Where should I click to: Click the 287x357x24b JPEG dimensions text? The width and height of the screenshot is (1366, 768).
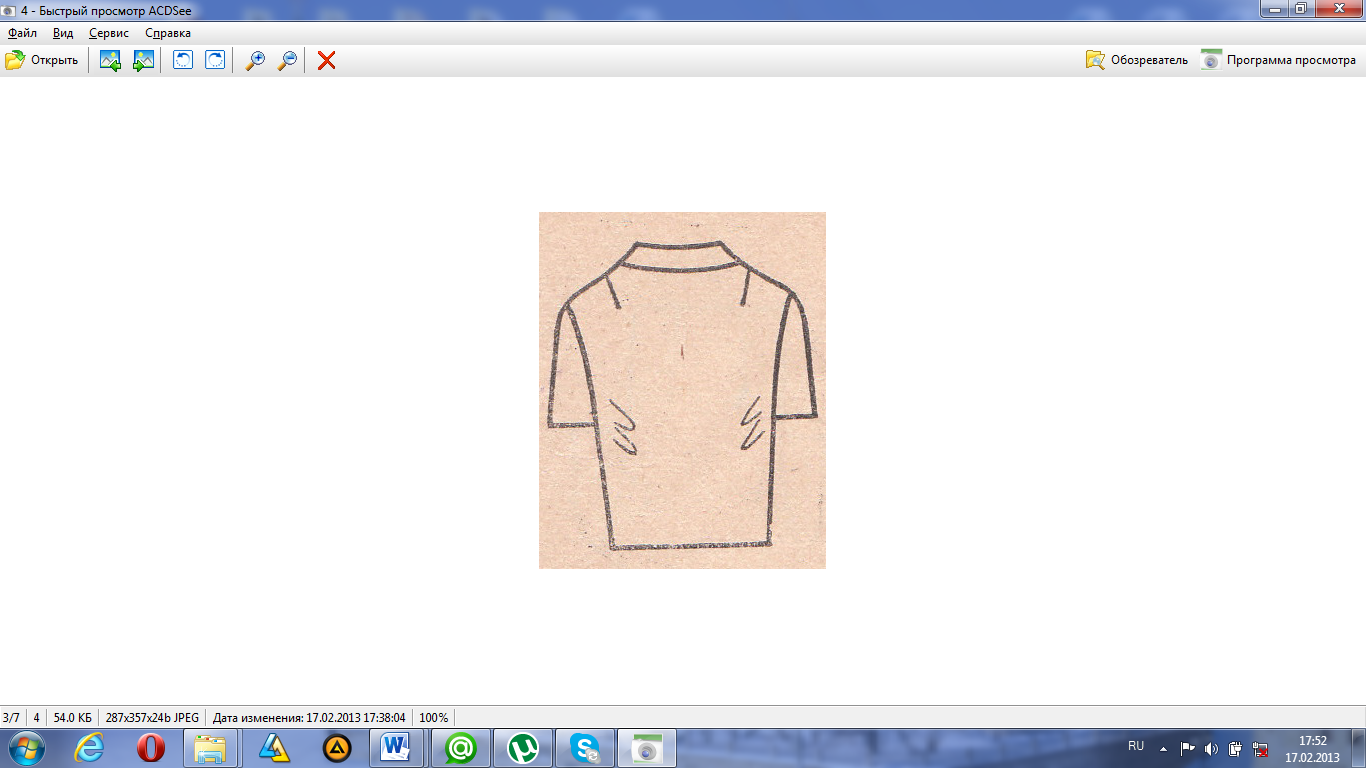click(153, 718)
